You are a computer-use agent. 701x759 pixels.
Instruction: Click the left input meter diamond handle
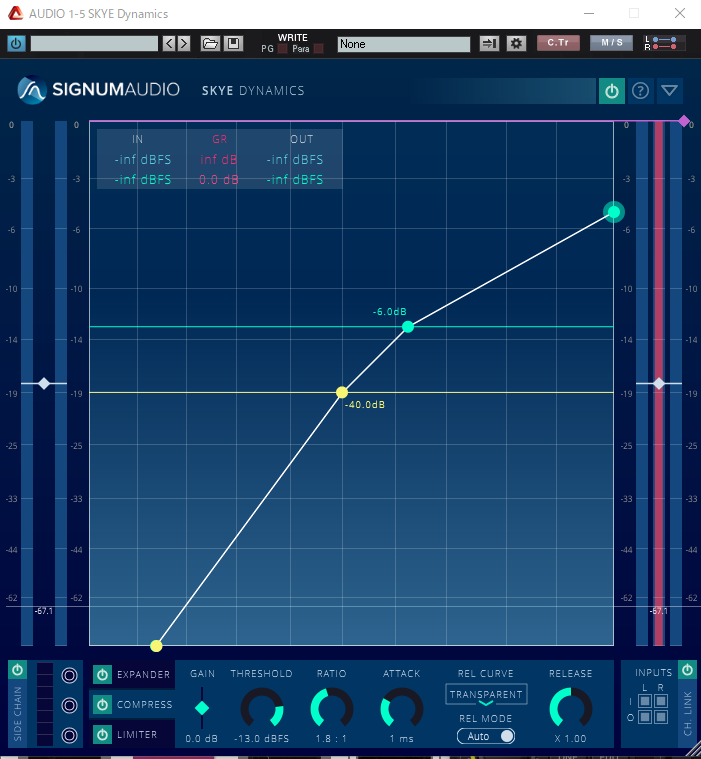pyautogui.click(x=44, y=383)
